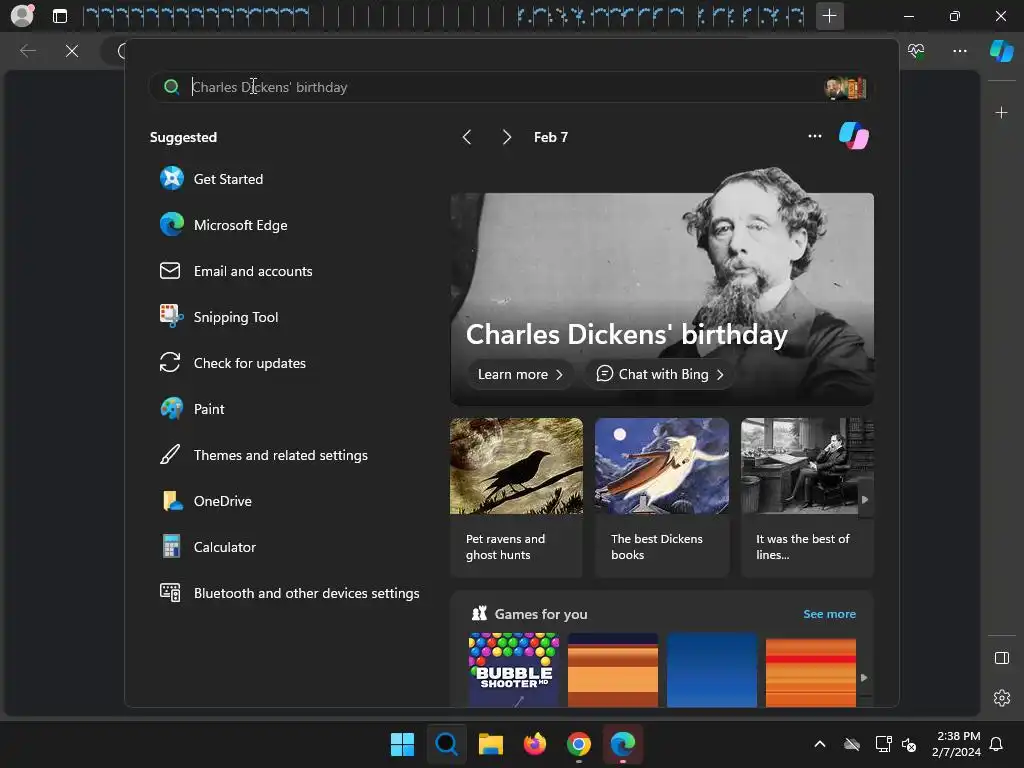Open Pet ravens and ghost hunts card
The height and width of the screenshot is (768, 1024).
[x=516, y=497]
